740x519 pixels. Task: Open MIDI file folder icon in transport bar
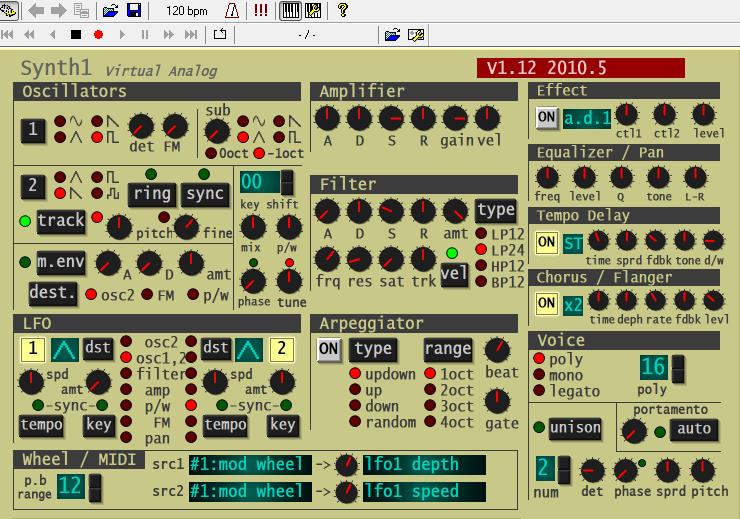(392, 35)
